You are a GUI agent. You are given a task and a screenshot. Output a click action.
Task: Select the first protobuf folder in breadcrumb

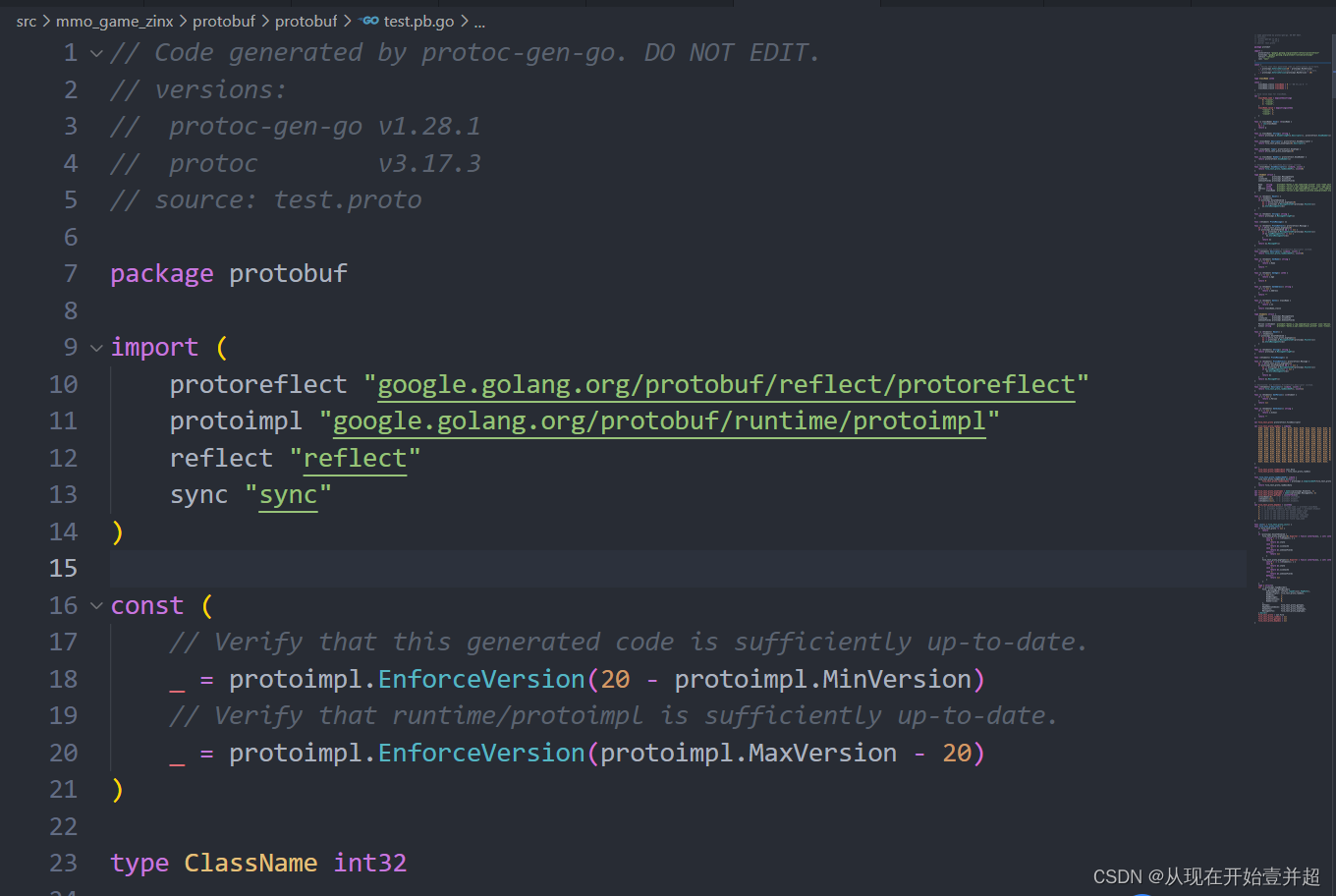224,21
